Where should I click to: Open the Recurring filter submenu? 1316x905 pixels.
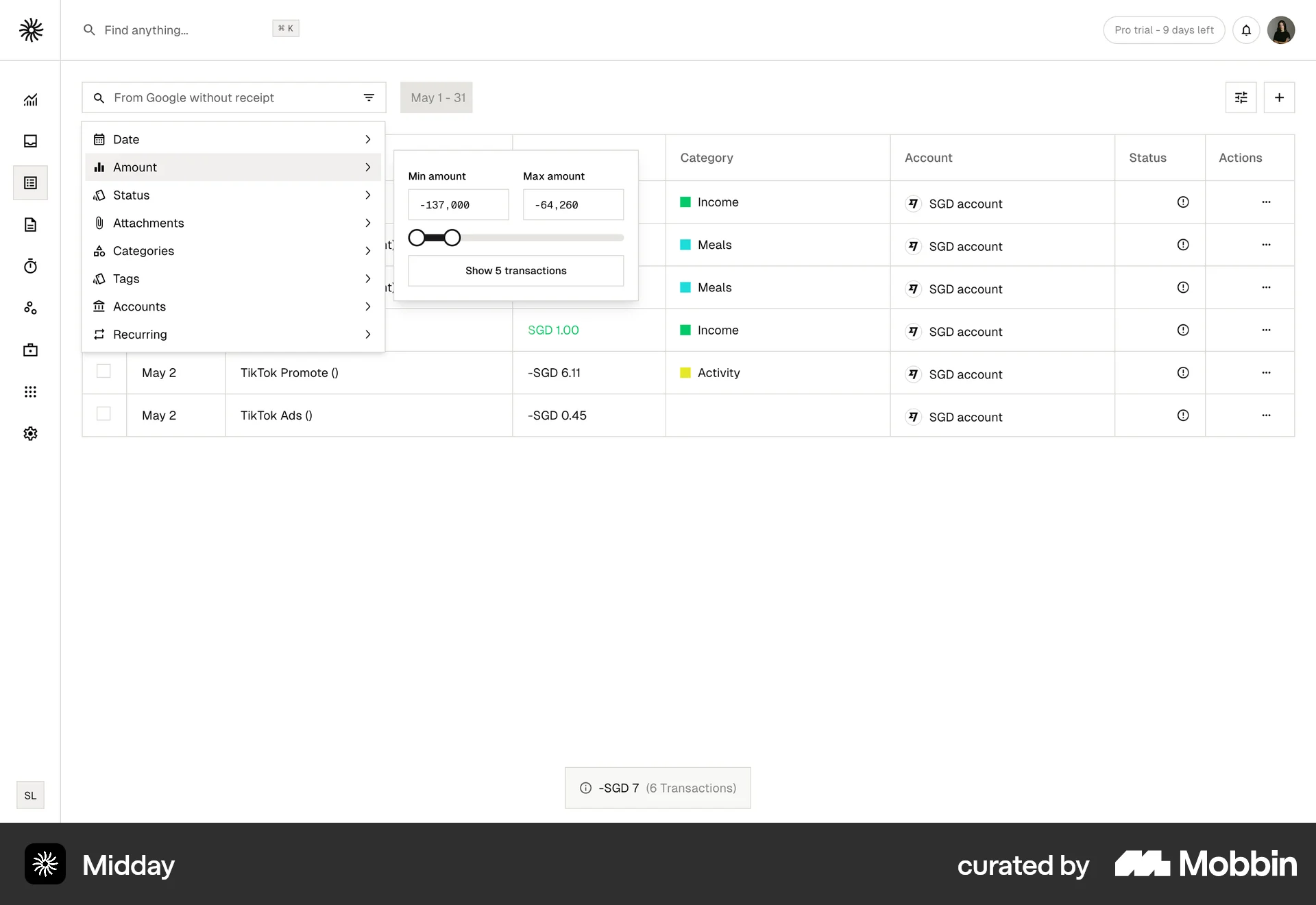(233, 335)
